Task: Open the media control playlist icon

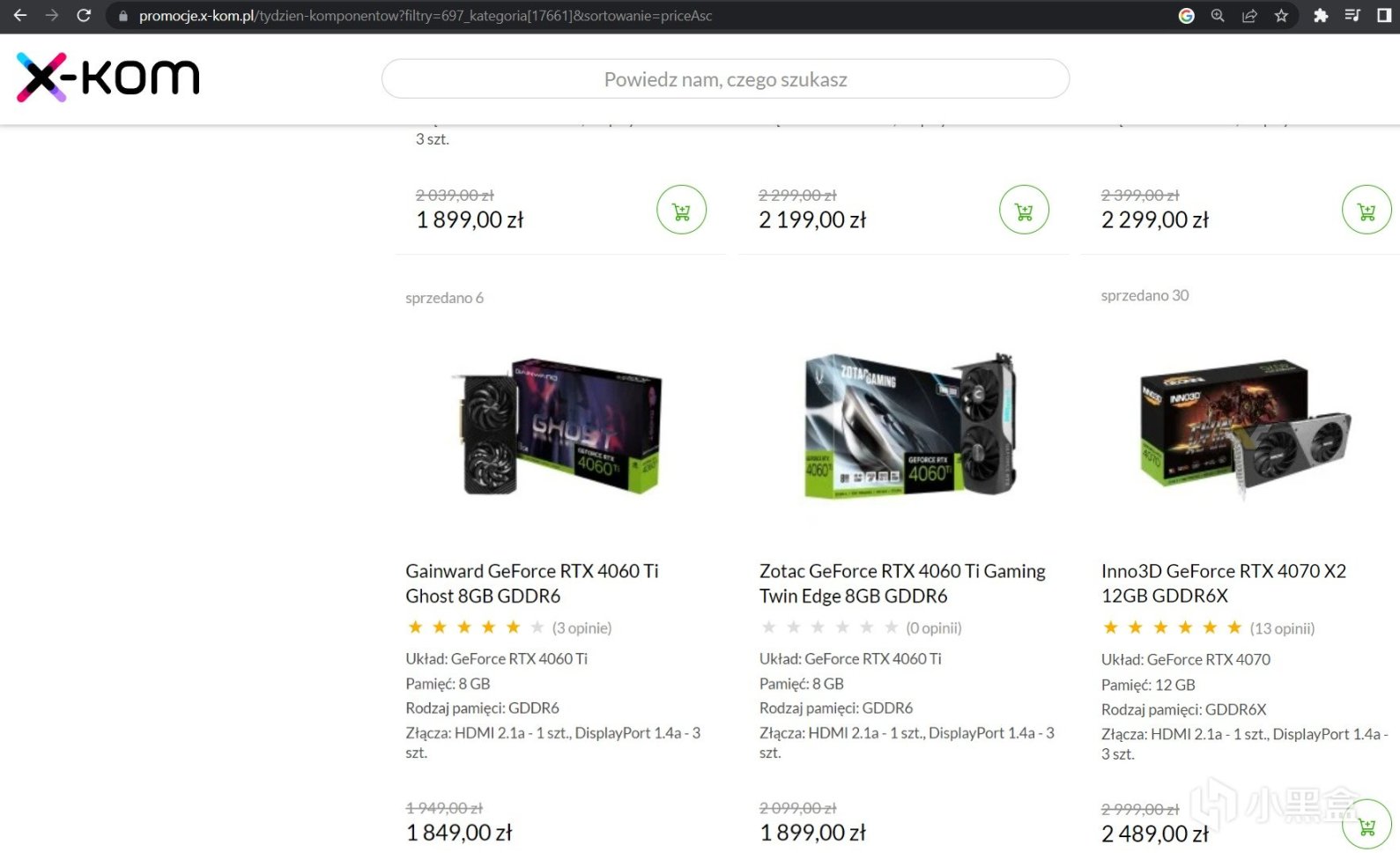Action: coord(1352,16)
